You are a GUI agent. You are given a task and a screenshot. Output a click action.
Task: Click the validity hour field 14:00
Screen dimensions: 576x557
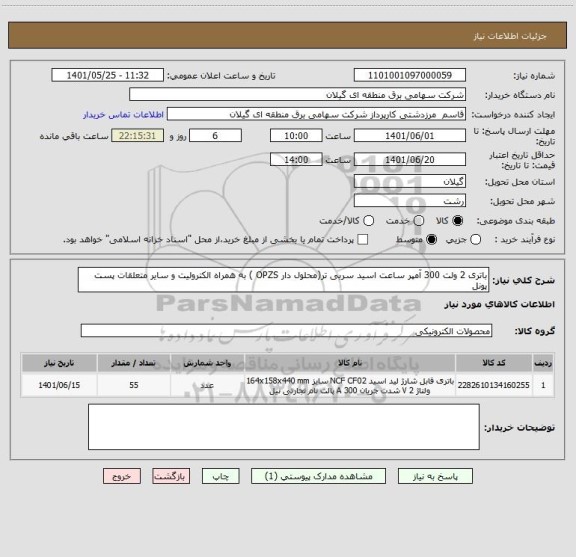[x=296, y=159]
